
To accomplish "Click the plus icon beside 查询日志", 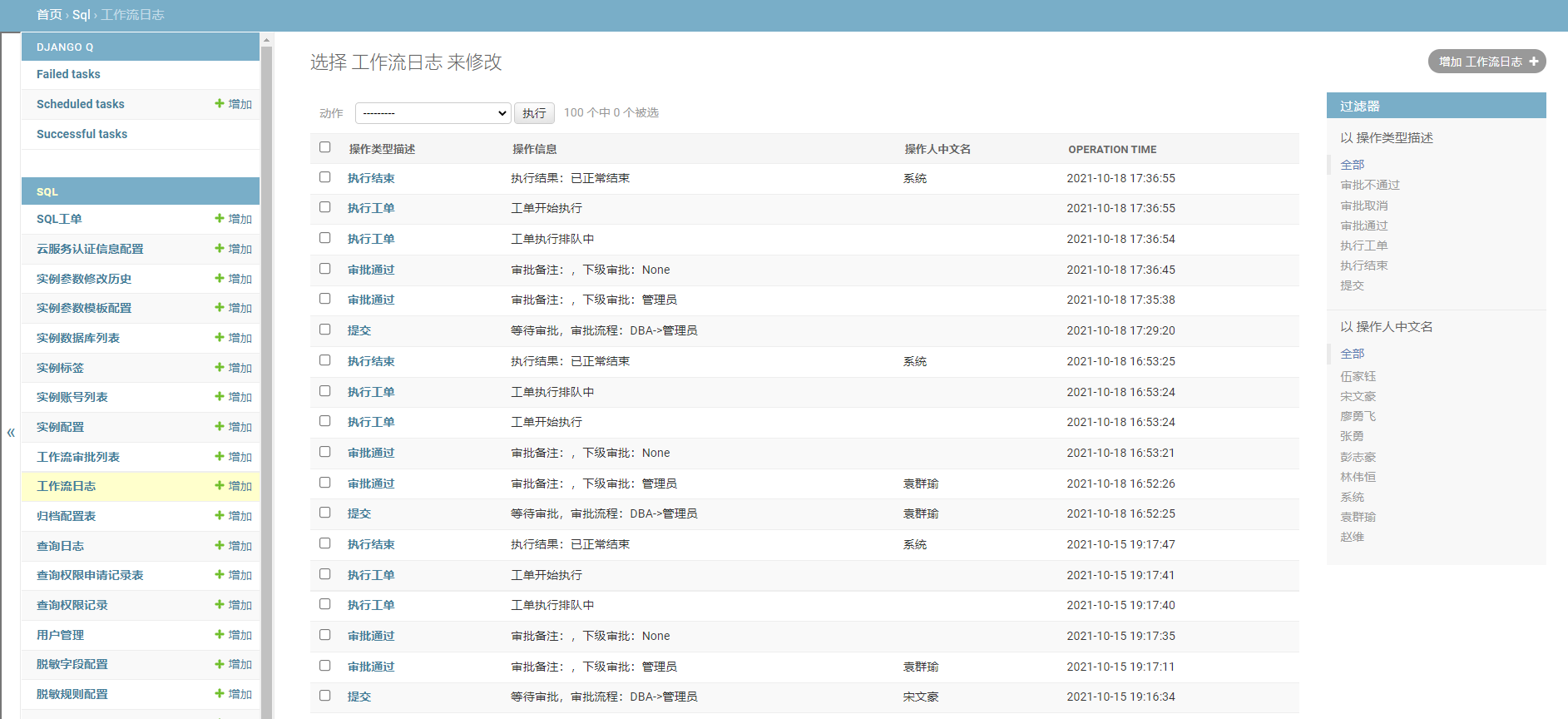I will pyautogui.click(x=220, y=546).
